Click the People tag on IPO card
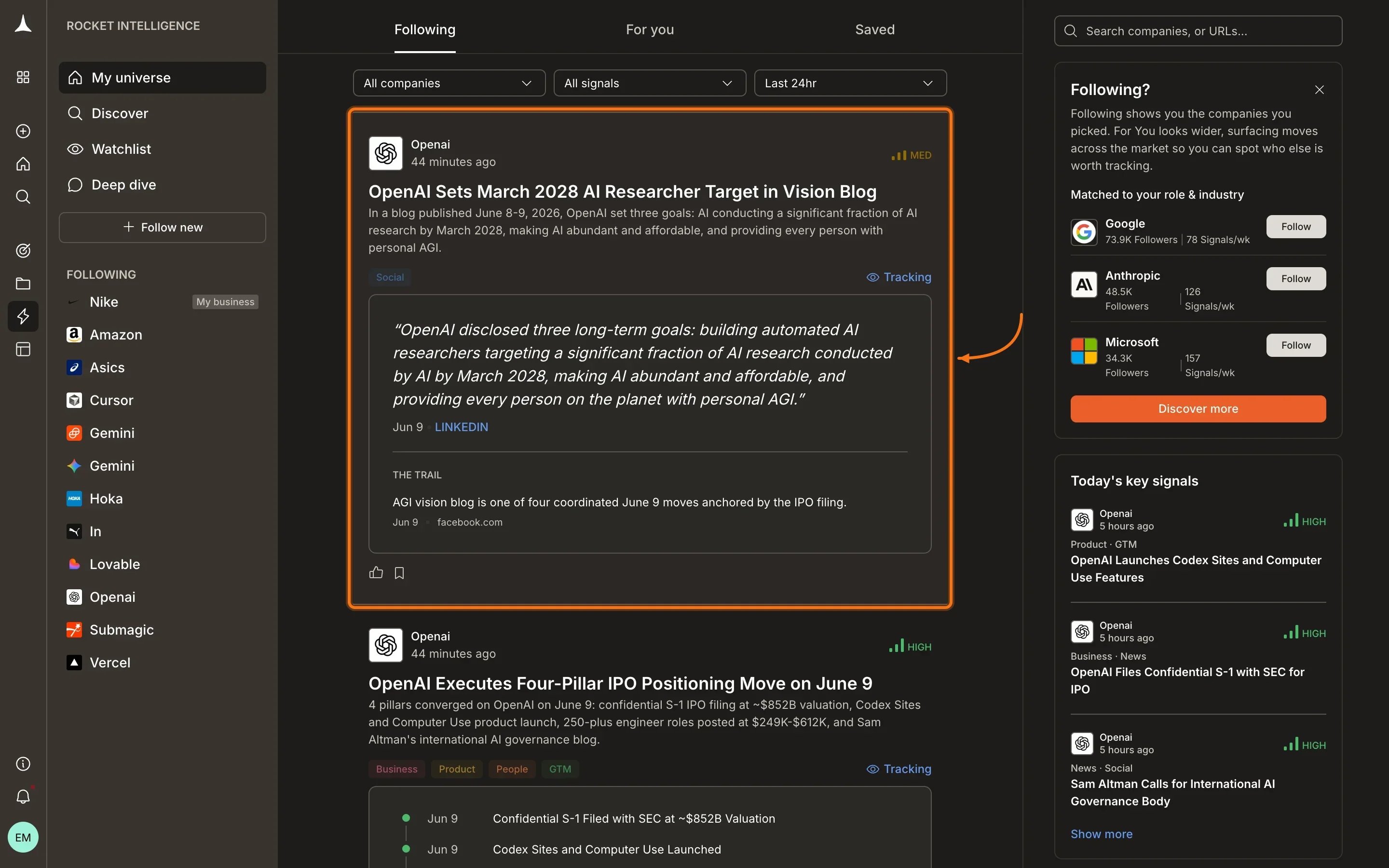 (512, 769)
